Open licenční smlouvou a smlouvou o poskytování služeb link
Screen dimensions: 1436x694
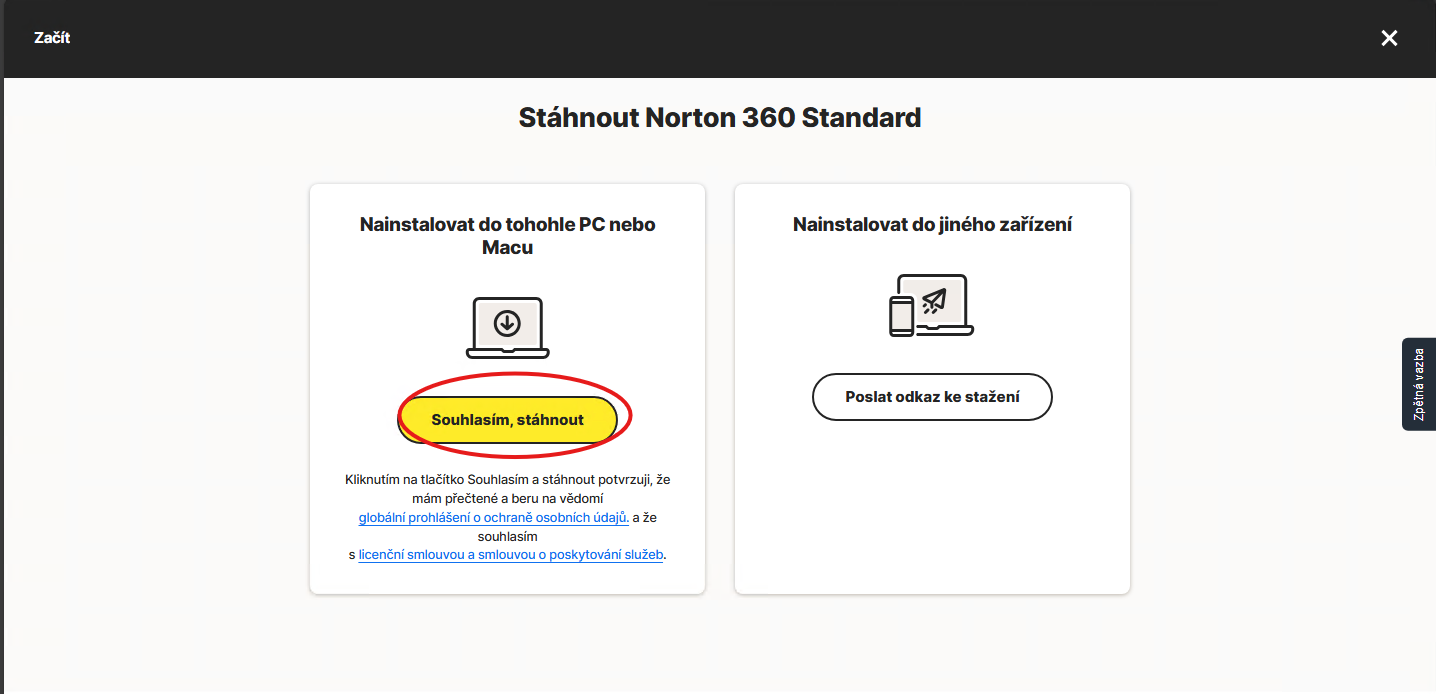click(x=511, y=554)
